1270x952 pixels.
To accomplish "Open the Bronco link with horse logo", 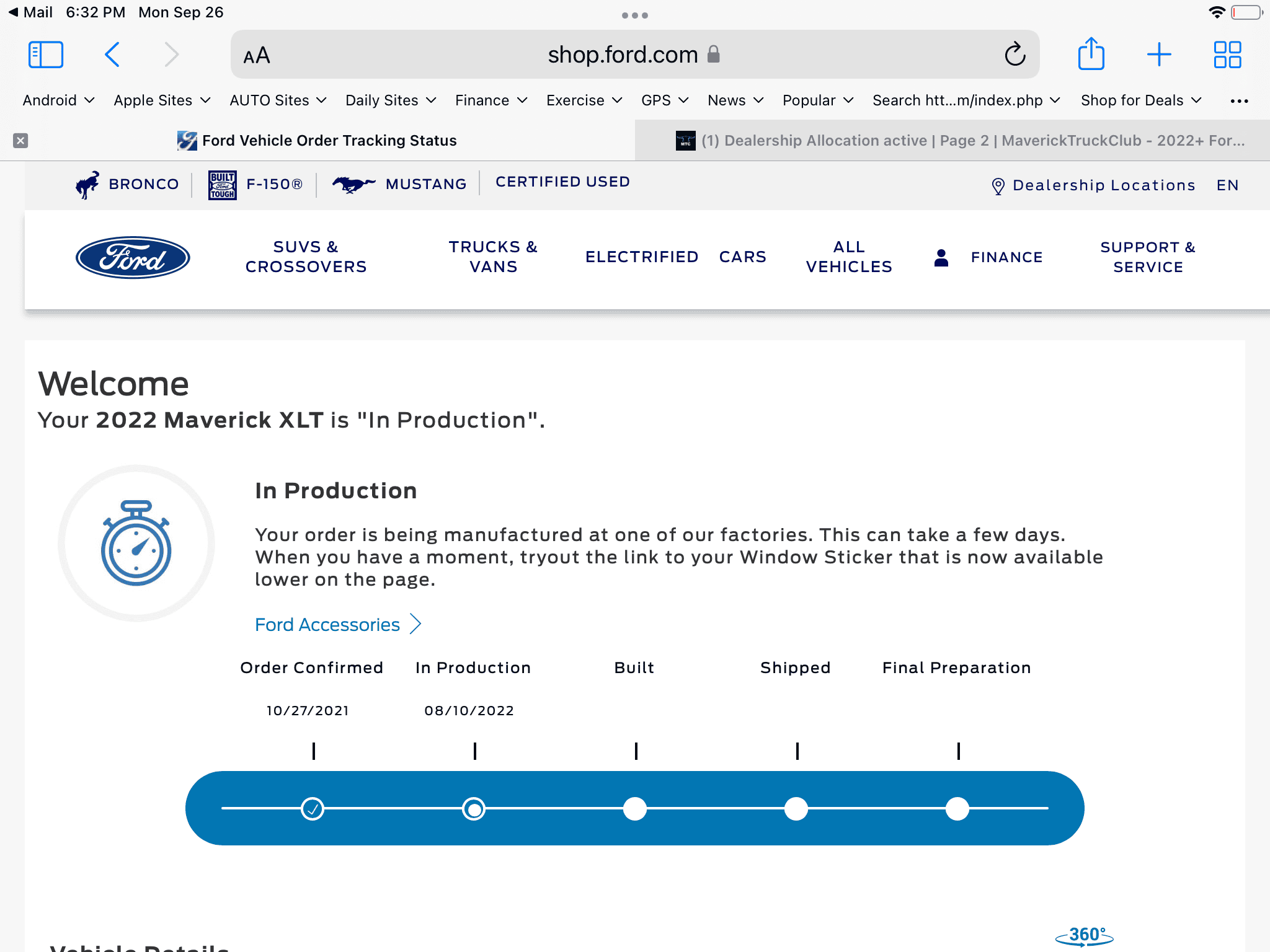I will 127,184.
